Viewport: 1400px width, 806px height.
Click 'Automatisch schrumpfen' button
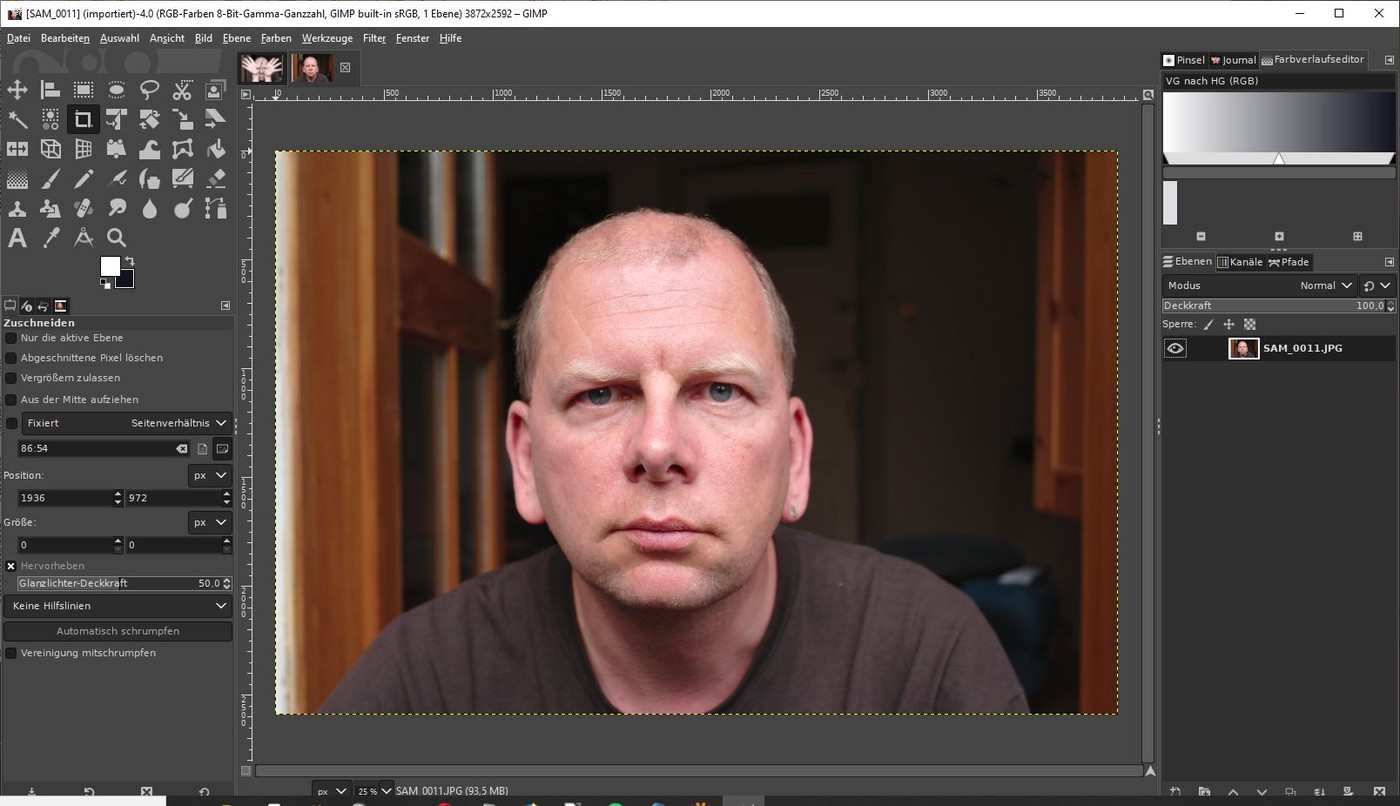[118, 631]
